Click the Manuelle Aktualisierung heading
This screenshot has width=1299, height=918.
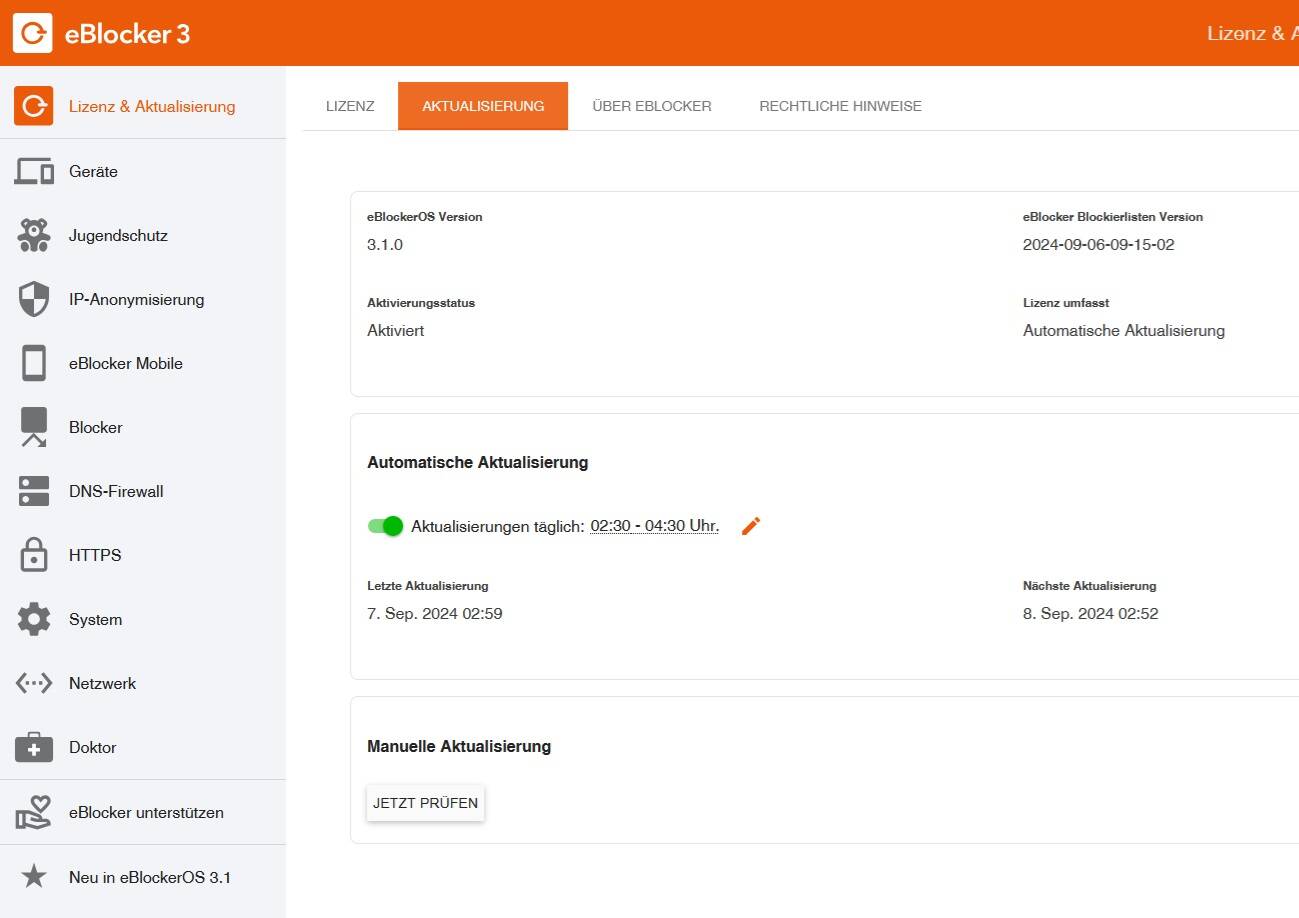(459, 746)
